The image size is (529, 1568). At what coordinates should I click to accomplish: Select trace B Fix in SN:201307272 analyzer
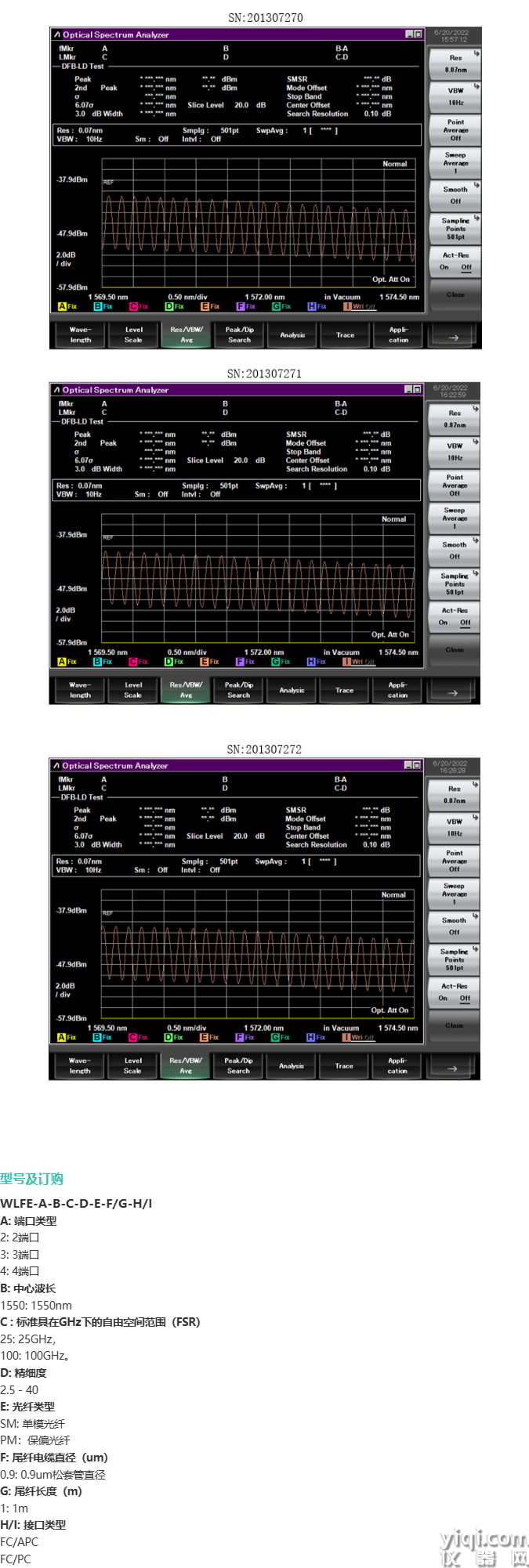(x=103, y=1037)
